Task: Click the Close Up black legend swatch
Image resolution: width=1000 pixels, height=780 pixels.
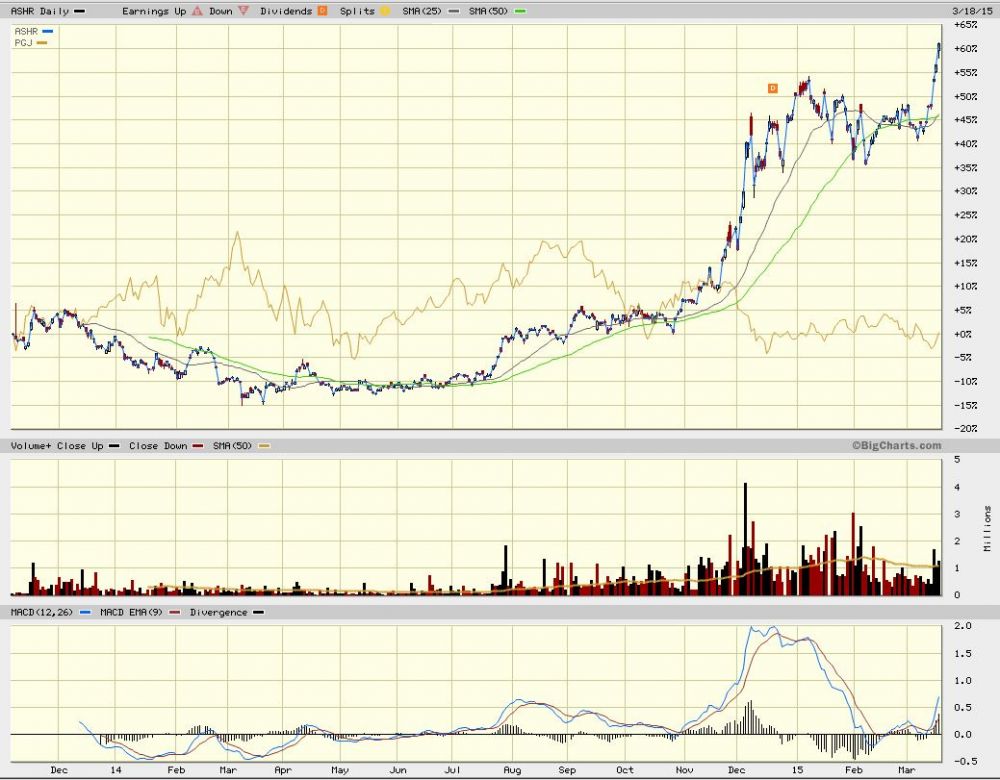Action: click(115, 446)
